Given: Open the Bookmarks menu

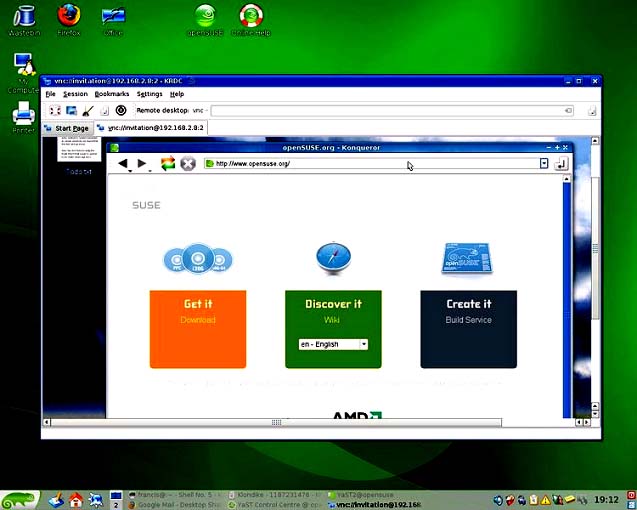Looking at the screenshot, I should pyautogui.click(x=111, y=94).
